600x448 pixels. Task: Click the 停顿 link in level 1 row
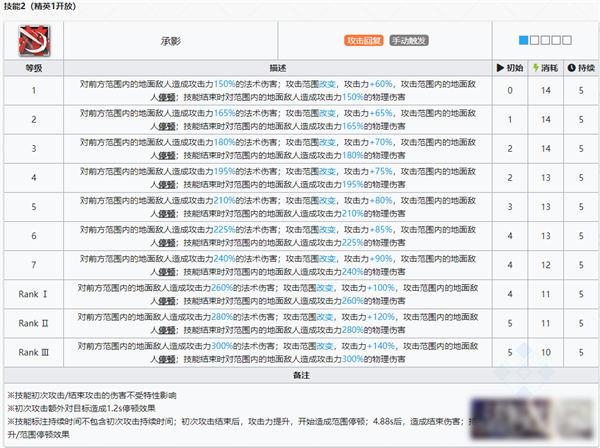(167, 98)
